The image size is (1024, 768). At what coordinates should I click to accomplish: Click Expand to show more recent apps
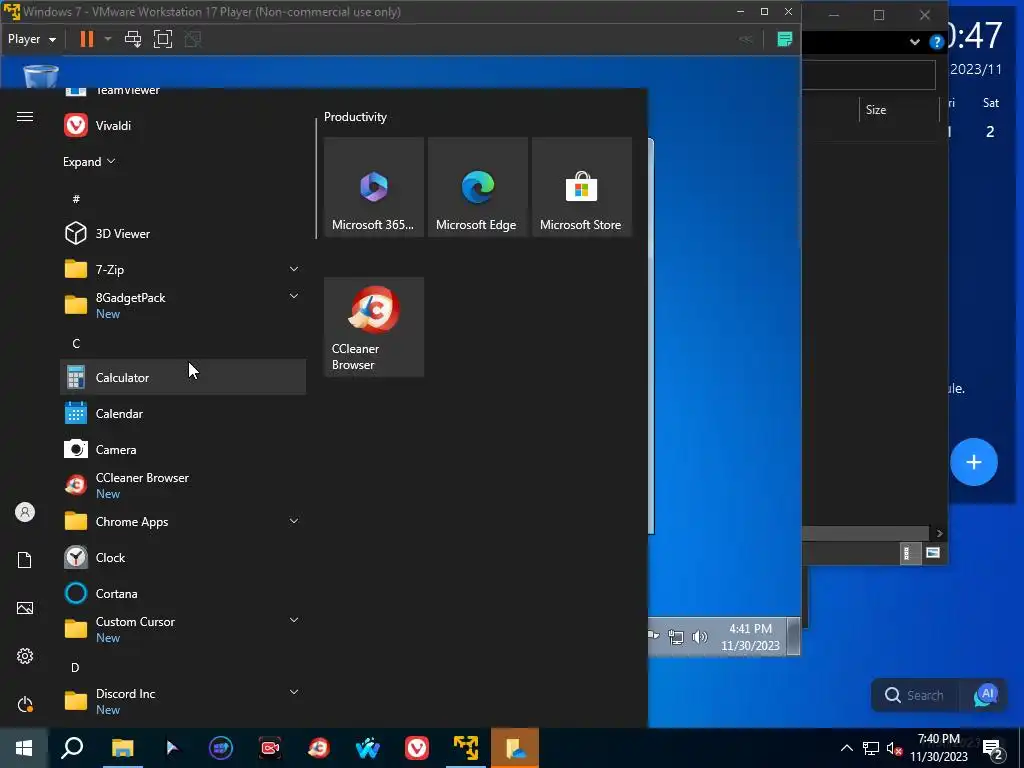(x=89, y=161)
